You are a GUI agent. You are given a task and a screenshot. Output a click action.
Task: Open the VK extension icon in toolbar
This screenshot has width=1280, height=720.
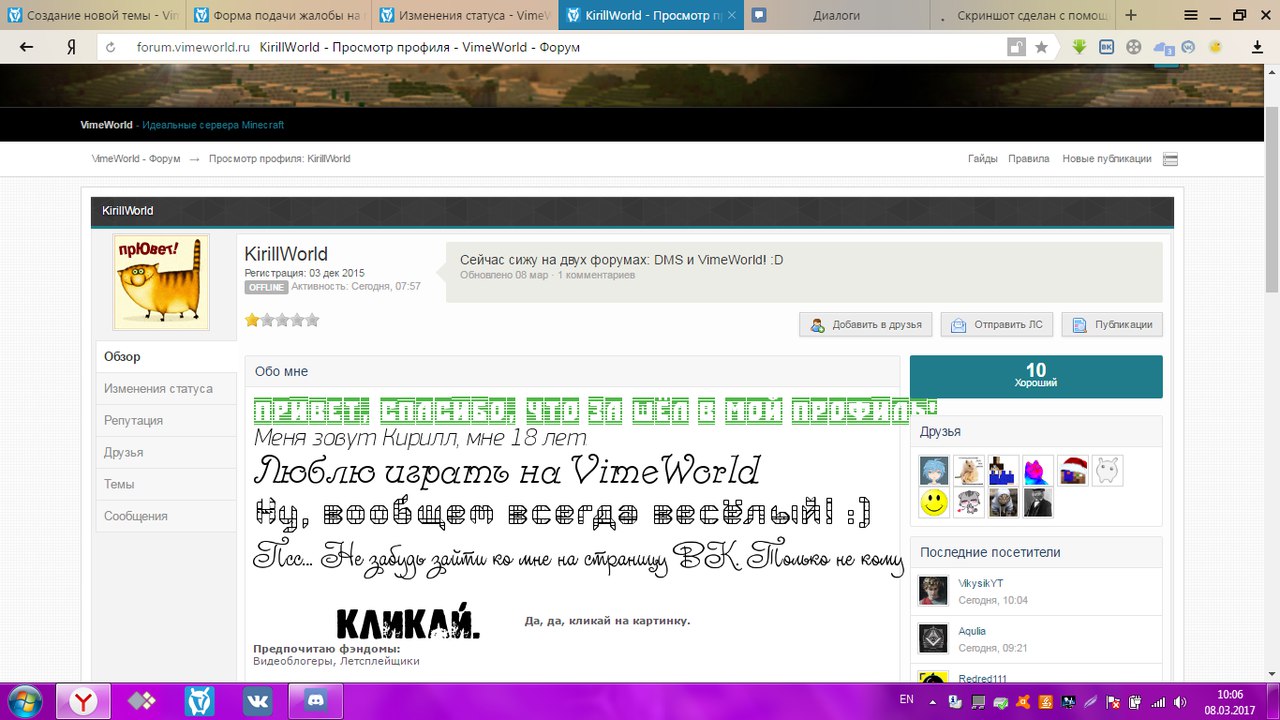[x=1107, y=47]
